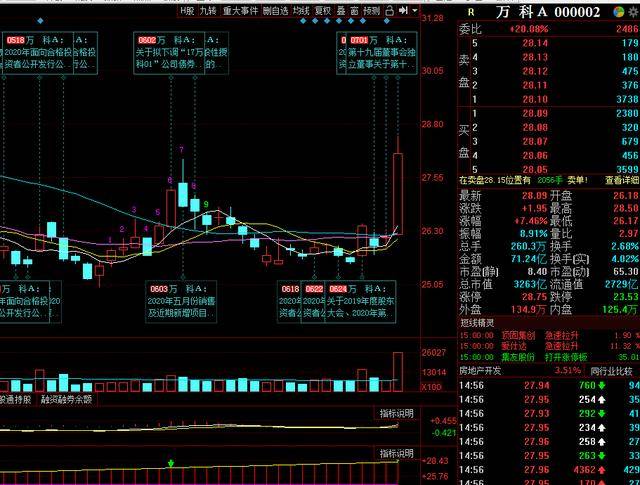The height and width of the screenshot is (485, 640).
Task: Open the gear settings icon
Action: coord(634,12)
